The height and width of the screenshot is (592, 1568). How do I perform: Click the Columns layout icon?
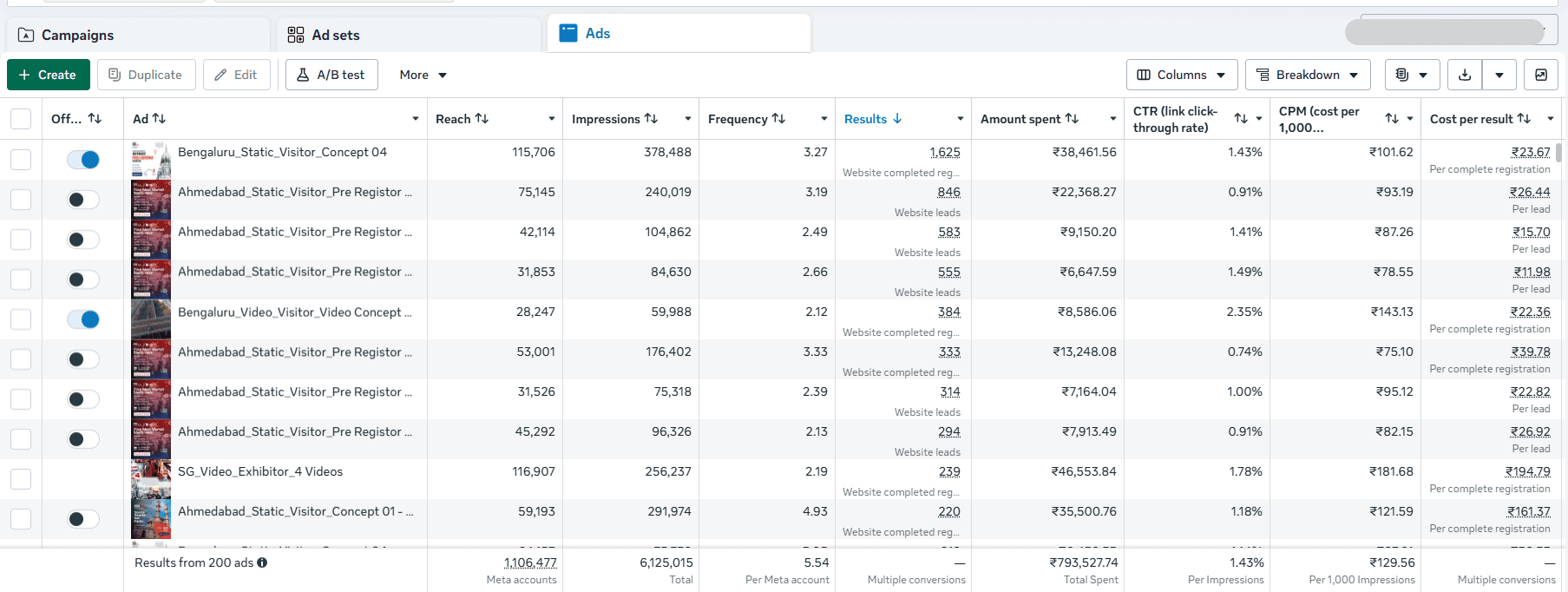pyautogui.click(x=1144, y=75)
